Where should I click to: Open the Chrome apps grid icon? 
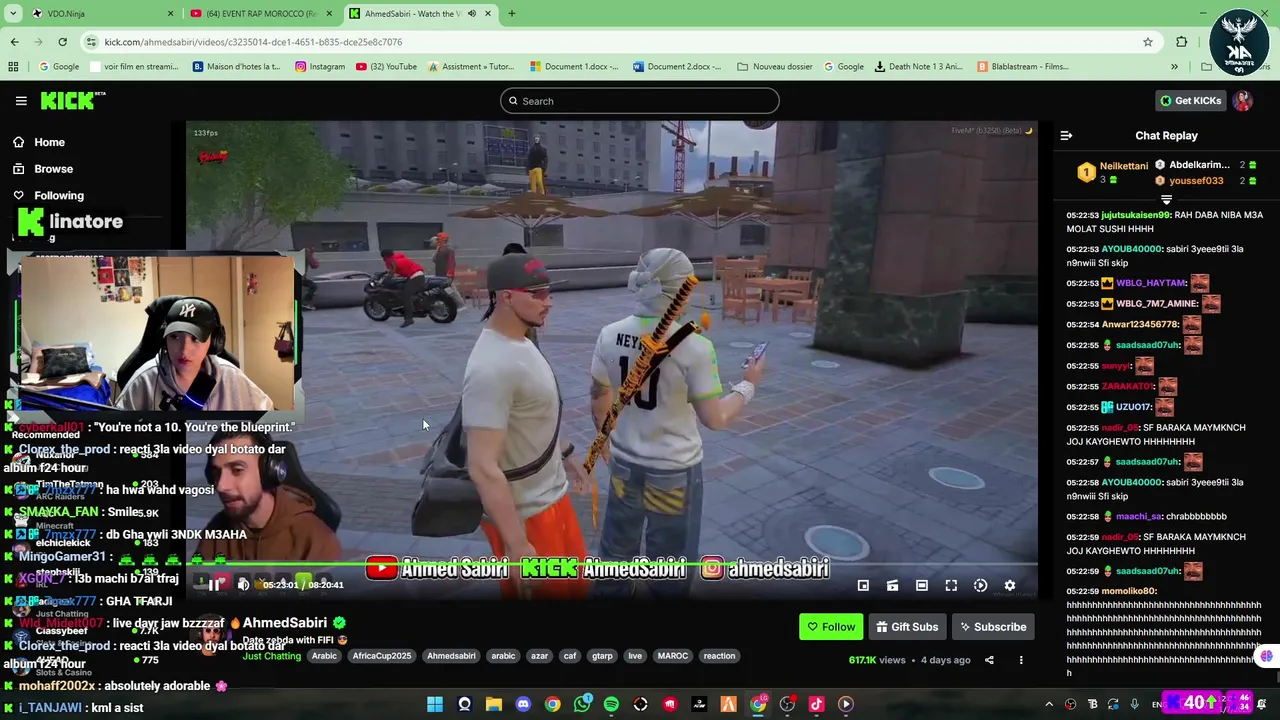point(13,67)
